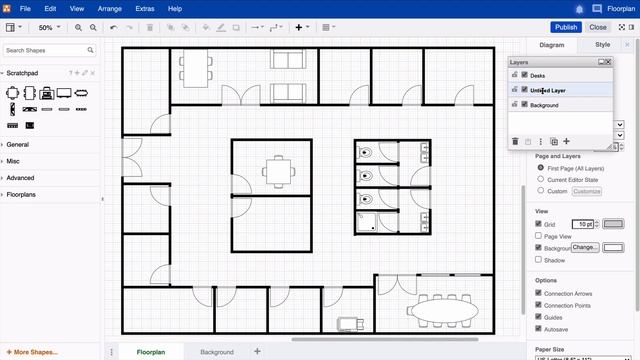
Task: Click the draw.io logo icon
Action: [7, 9]
